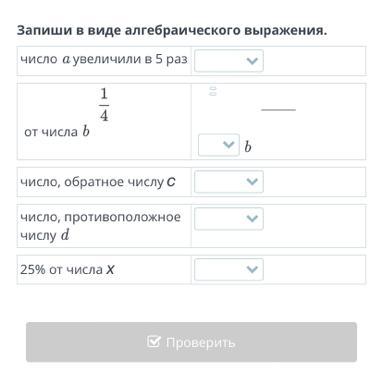Click checkmark icon inside Проверить button
Image resolution: width=383 pixels, height=384 pixels.
coord(154,341)
